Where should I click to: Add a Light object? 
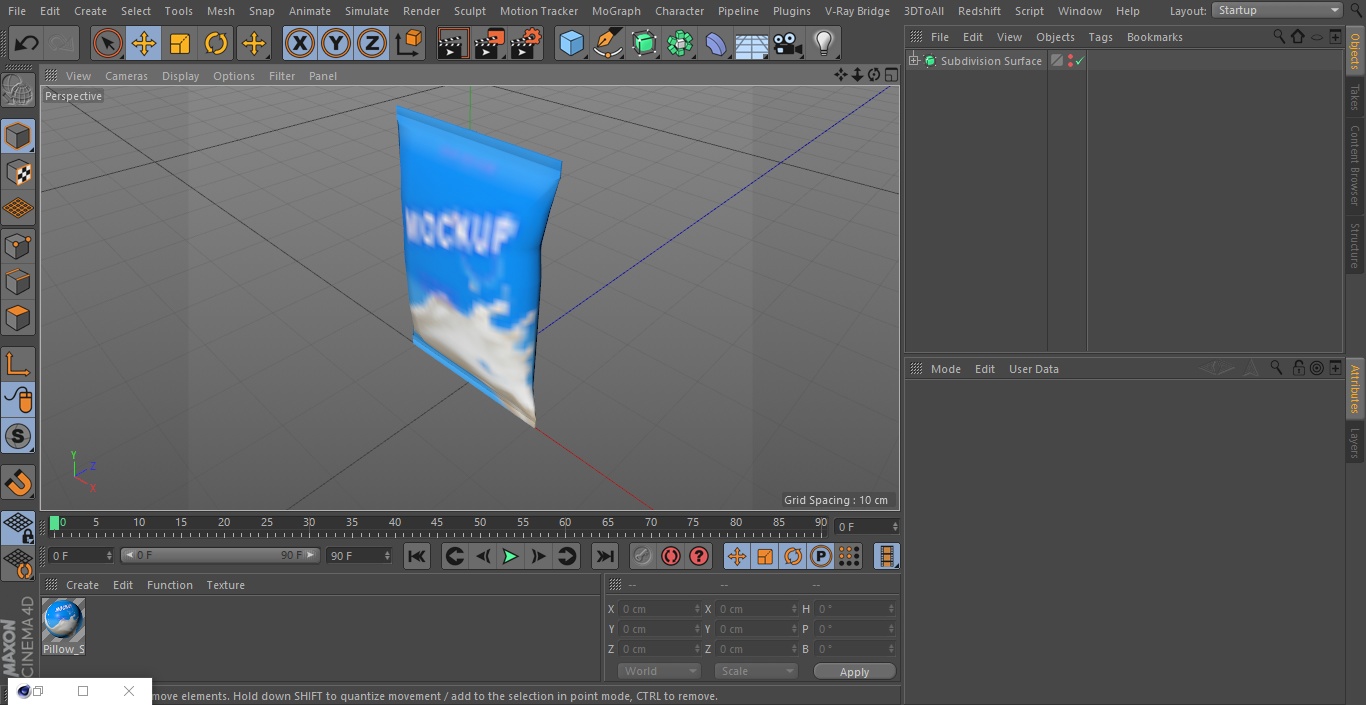pyautogui.click(x=823, y=43)
